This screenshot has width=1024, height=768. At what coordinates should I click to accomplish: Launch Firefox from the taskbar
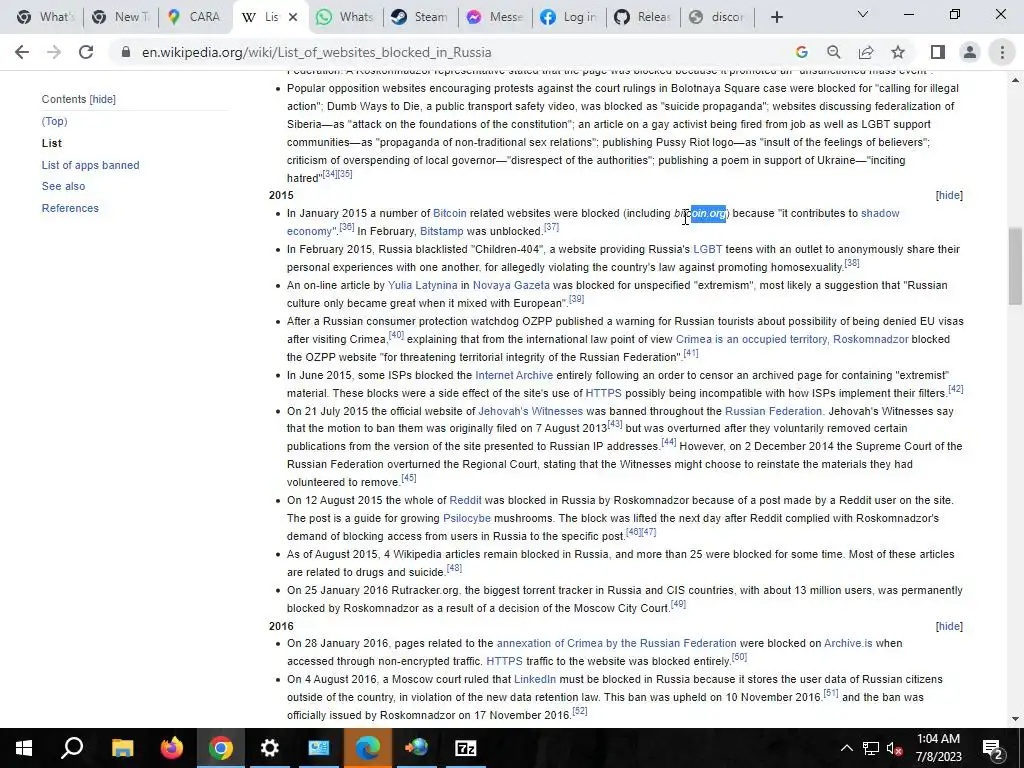172,748
